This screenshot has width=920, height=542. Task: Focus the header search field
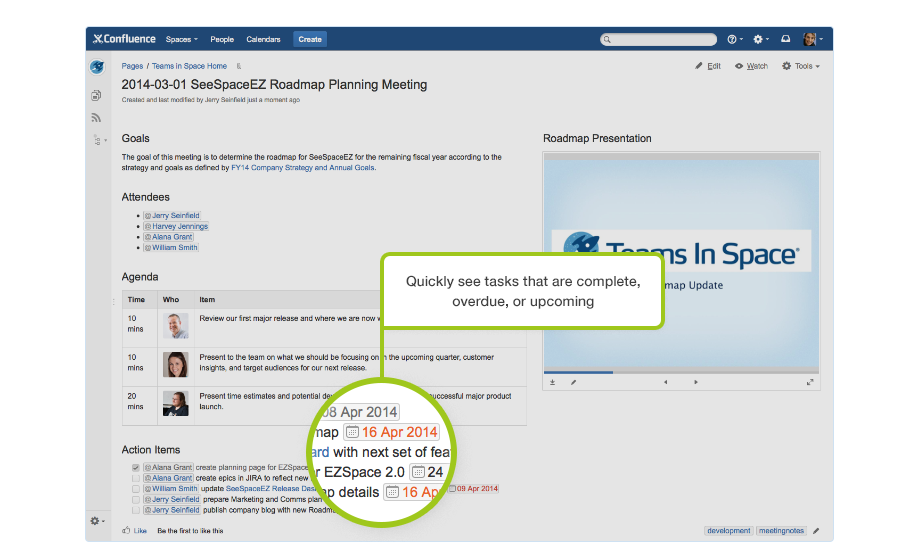[x=658, y=39]
